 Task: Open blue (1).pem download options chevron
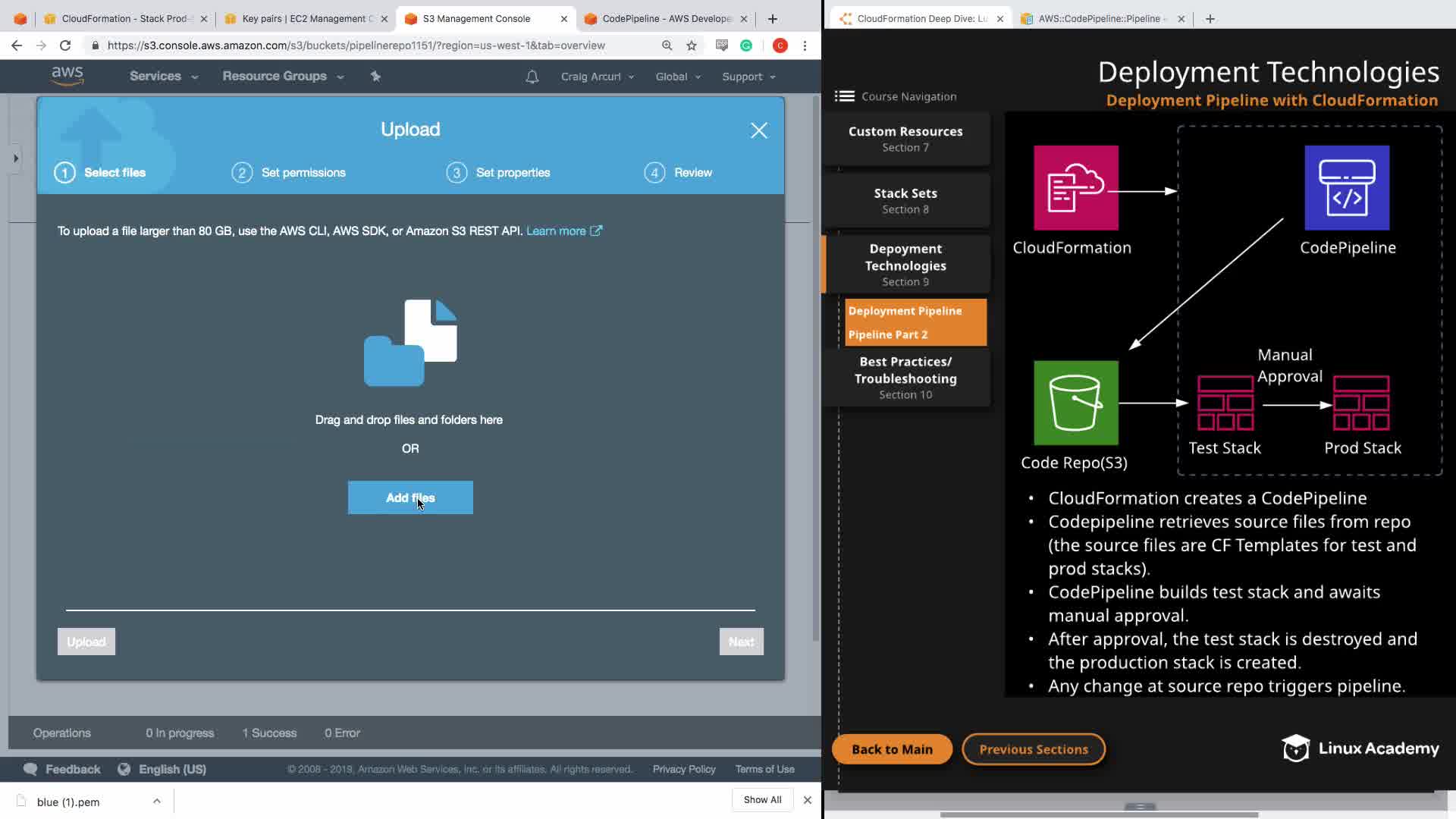[156, 801]
